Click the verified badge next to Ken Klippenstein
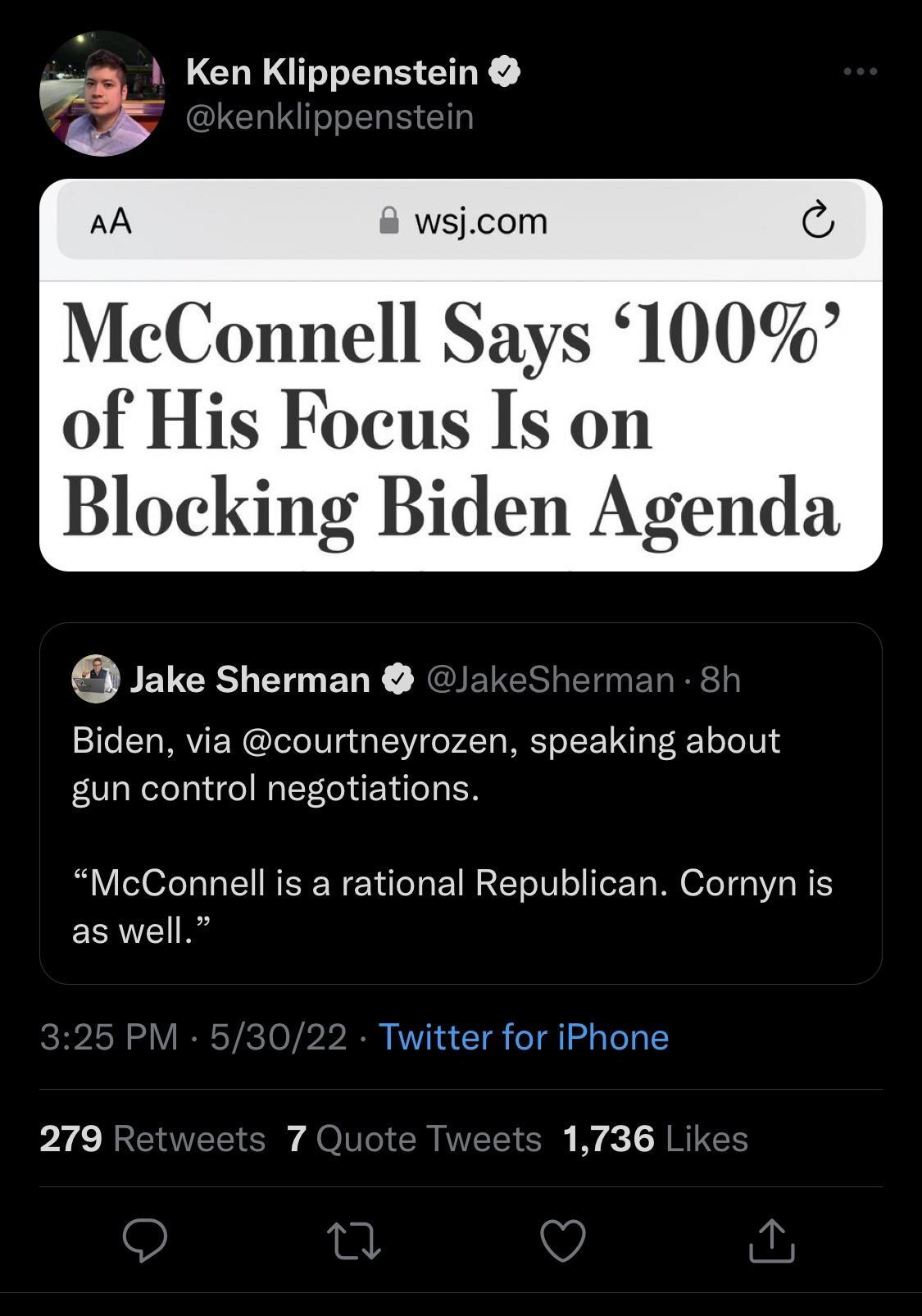Image resolution: width=922 pixels, height=1316 pixels. point(505,71)
